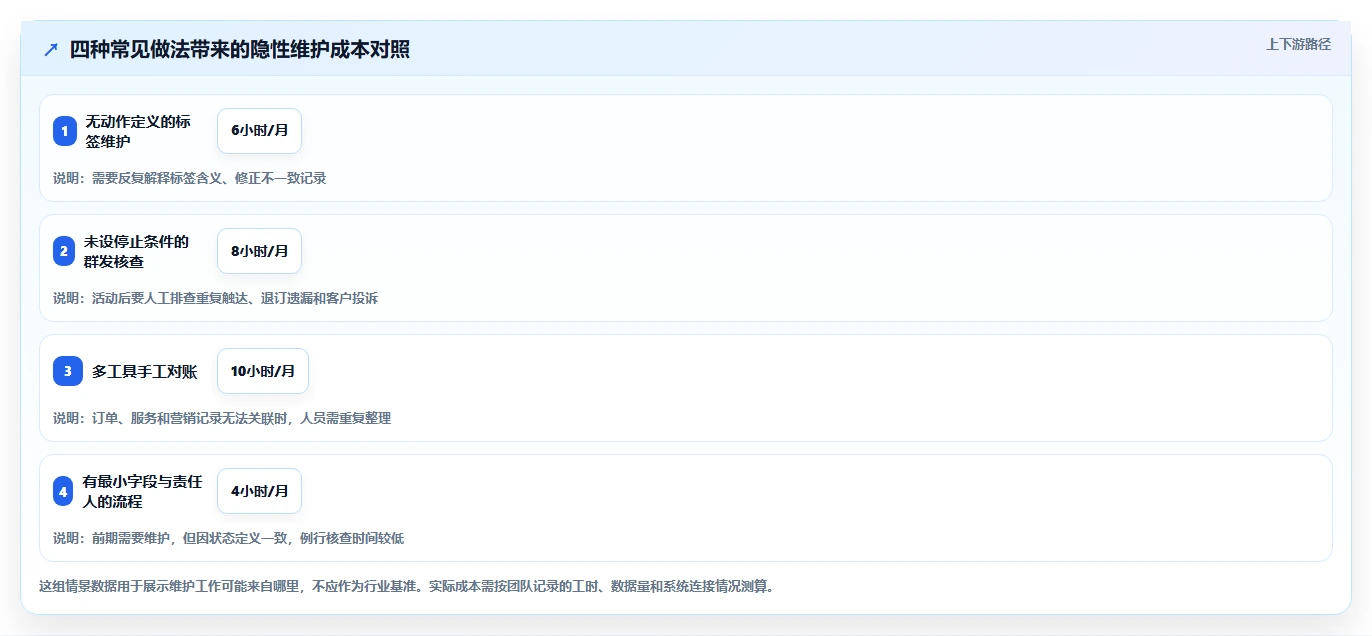Open the 上下游路径 link
This screenshot has height=636, width=1372.
click(x=1298, y=44)
